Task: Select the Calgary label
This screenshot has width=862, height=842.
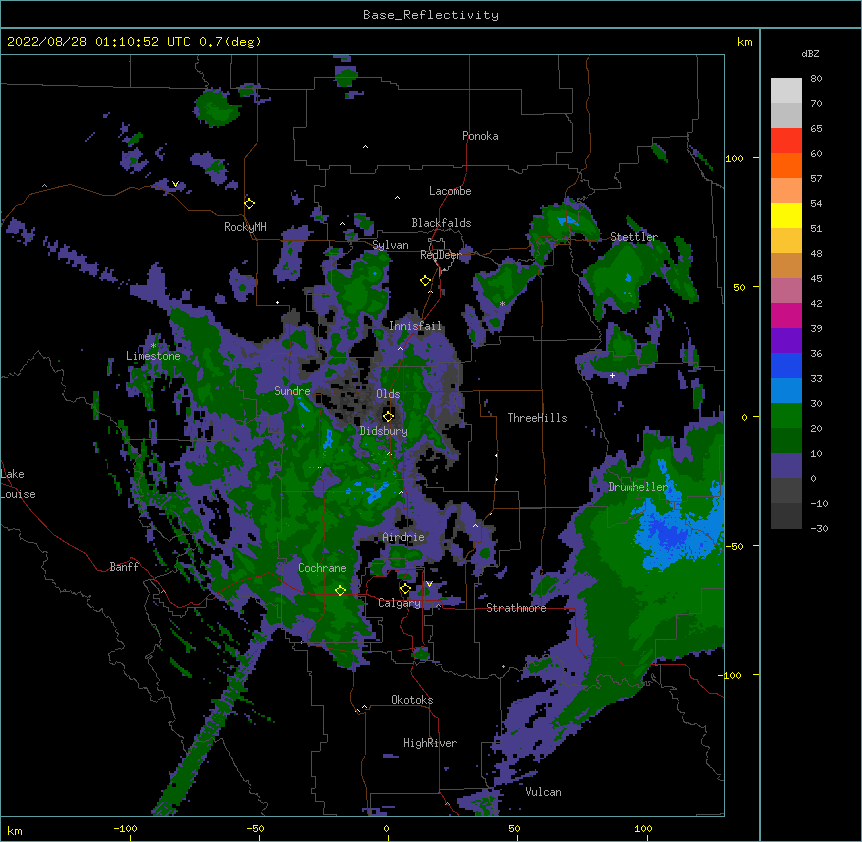Action: pyautogui.click(x=400, y=603)
